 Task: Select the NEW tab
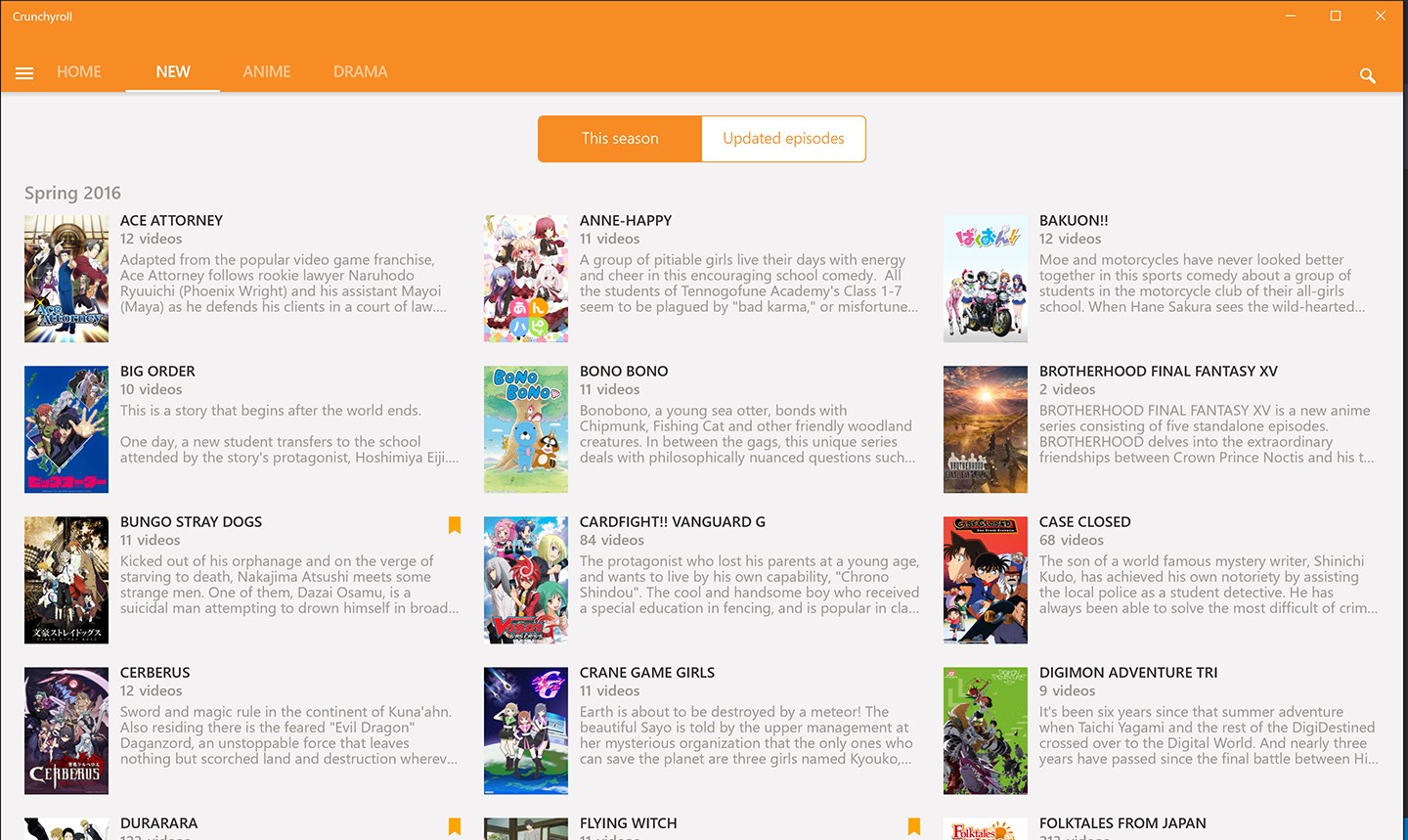point(173,71)
